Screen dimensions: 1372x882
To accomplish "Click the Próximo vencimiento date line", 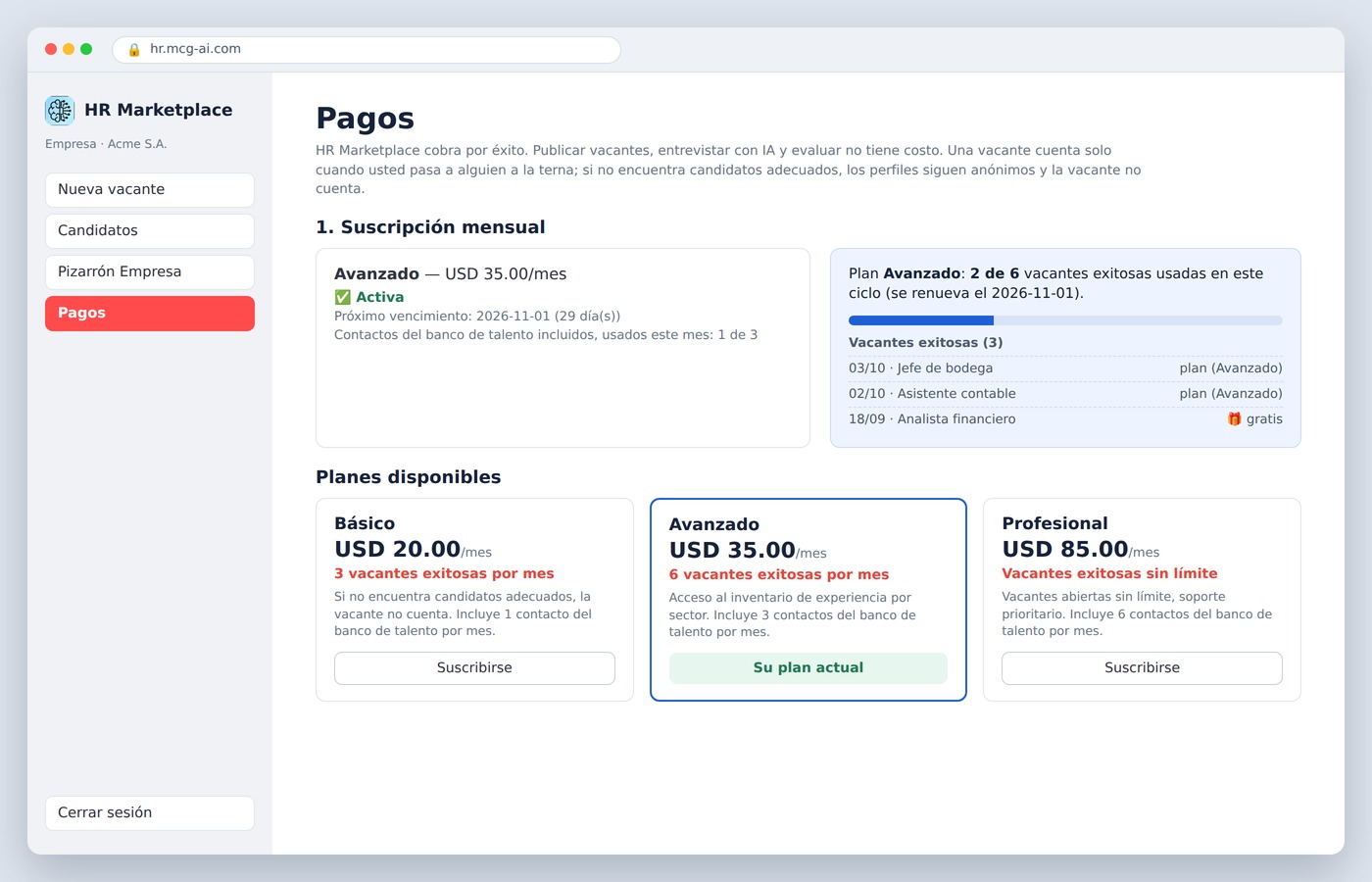I will (x=477, y=316).
